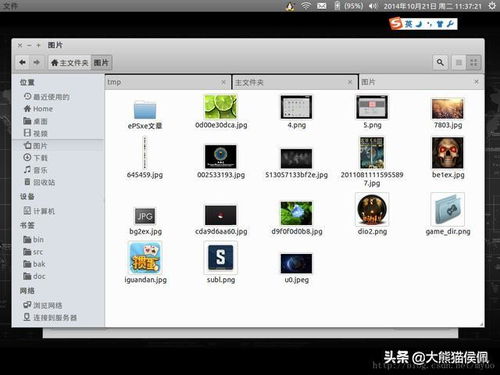The height and width of the screenshot is (375, 500).
Task: Open the Wi-Fi network indicator
Action: (306, 6)
